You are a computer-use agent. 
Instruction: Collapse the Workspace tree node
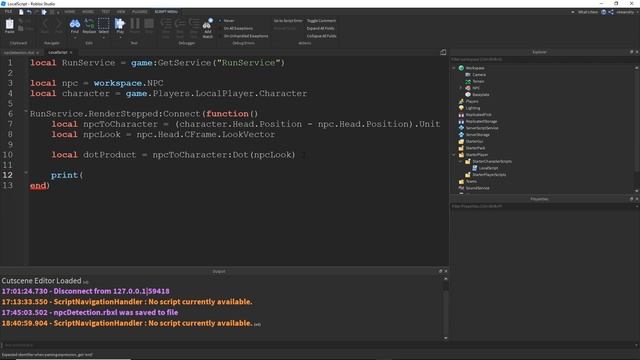point(454,68)
